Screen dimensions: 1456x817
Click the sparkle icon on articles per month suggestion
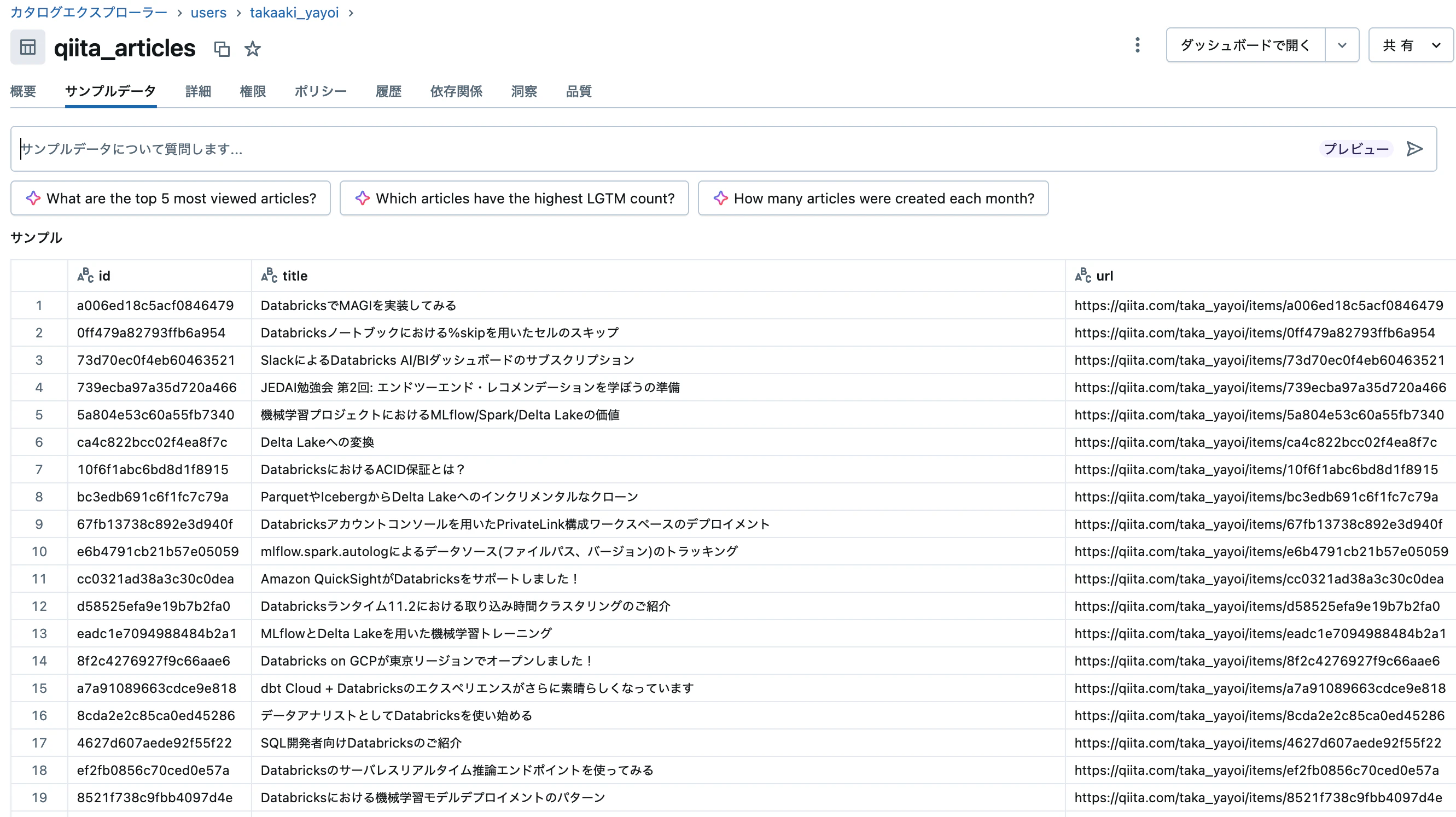[720, 199]
